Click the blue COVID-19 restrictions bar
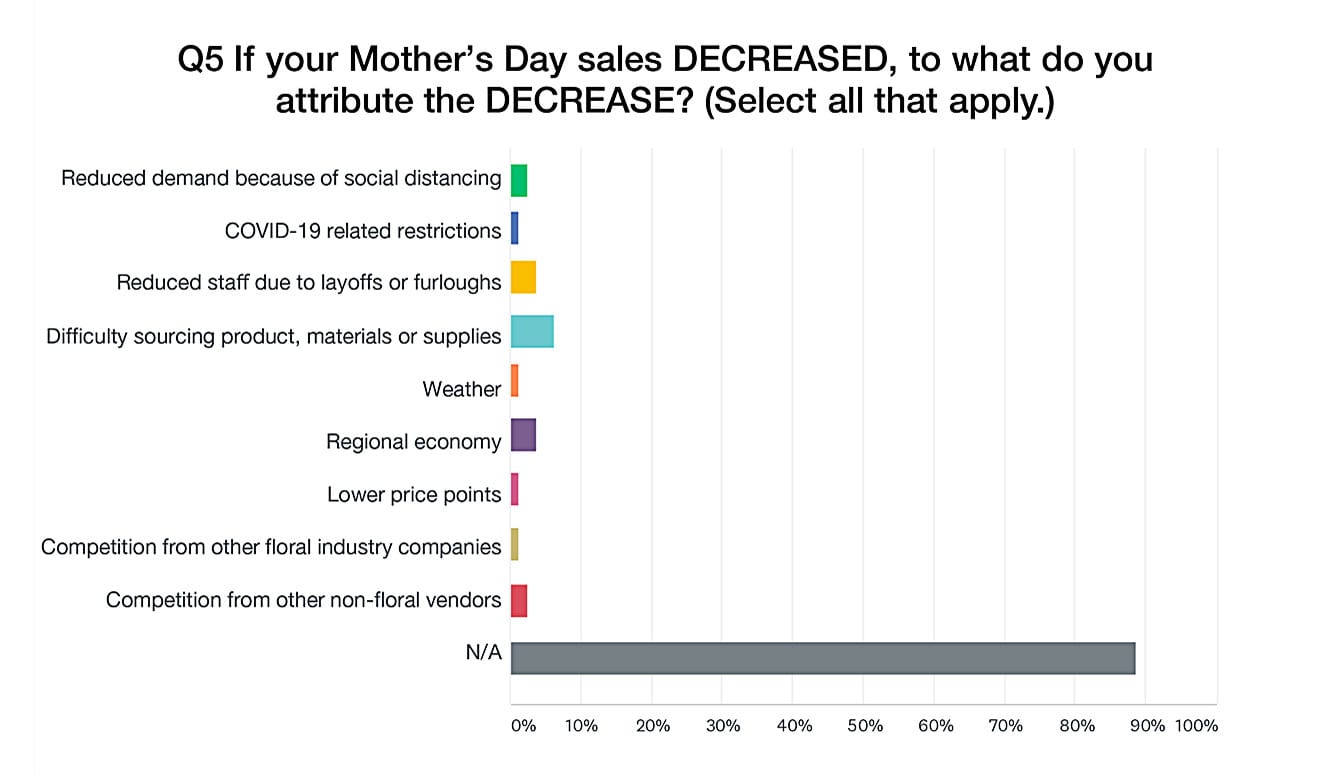The width and height of the screenshot is (1320, 774). point(515,229)
